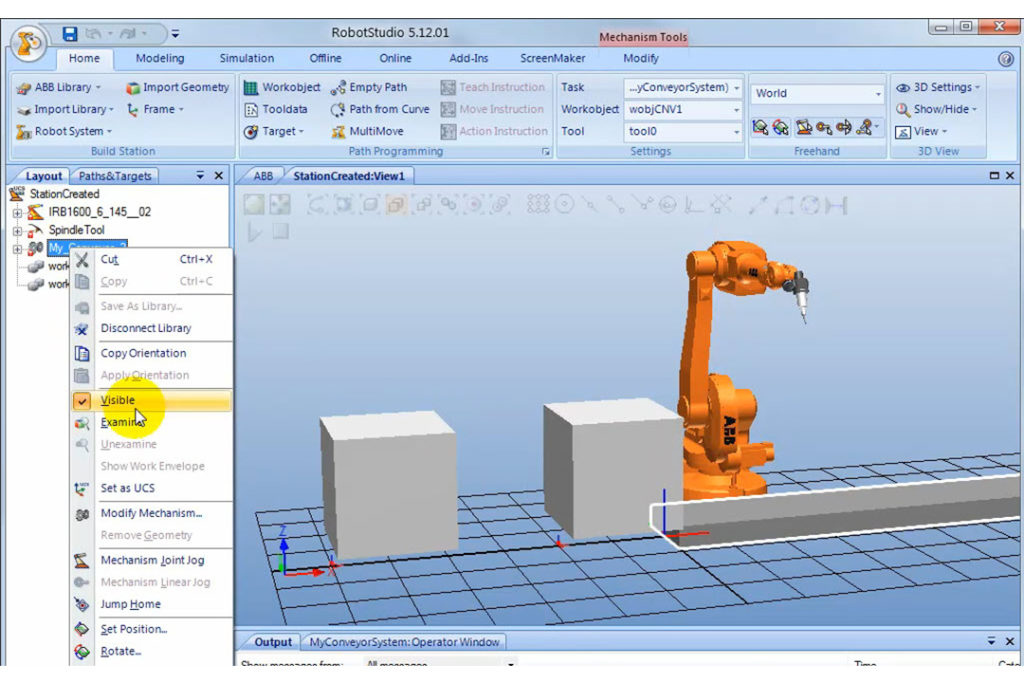The height and width of the screenshot is (683, 1024).
Task: Select the Output panel tab
Action: [273, 643]
